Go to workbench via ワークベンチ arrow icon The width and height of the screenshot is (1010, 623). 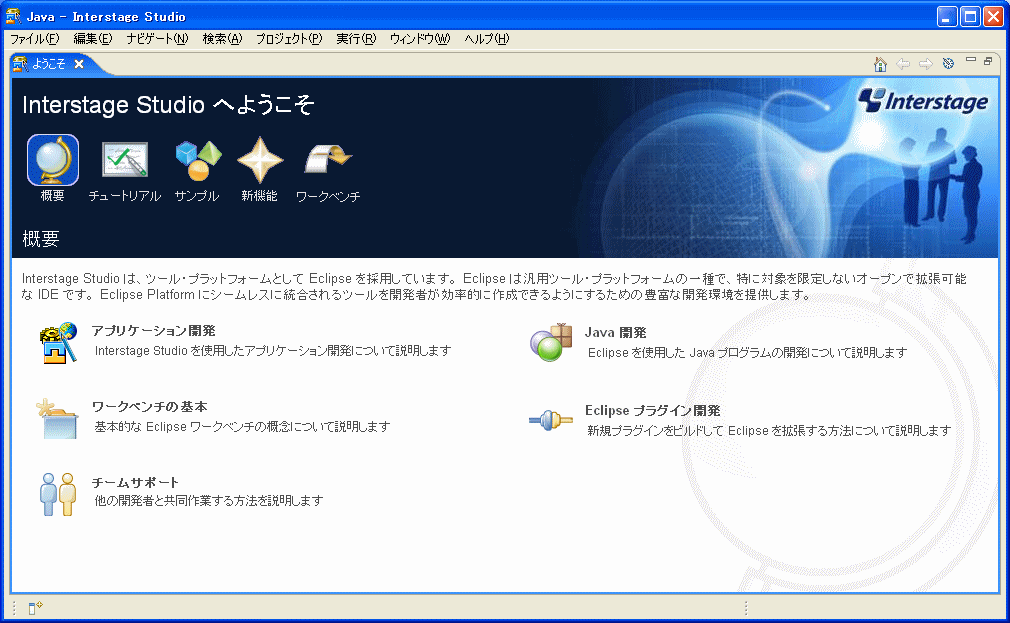click(328, 159)
